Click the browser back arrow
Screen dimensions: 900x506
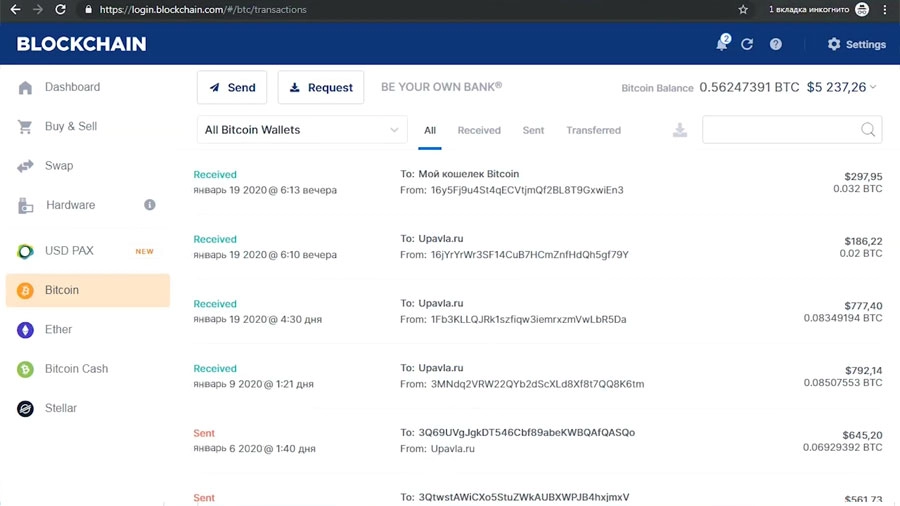click(x=15, y=9)
